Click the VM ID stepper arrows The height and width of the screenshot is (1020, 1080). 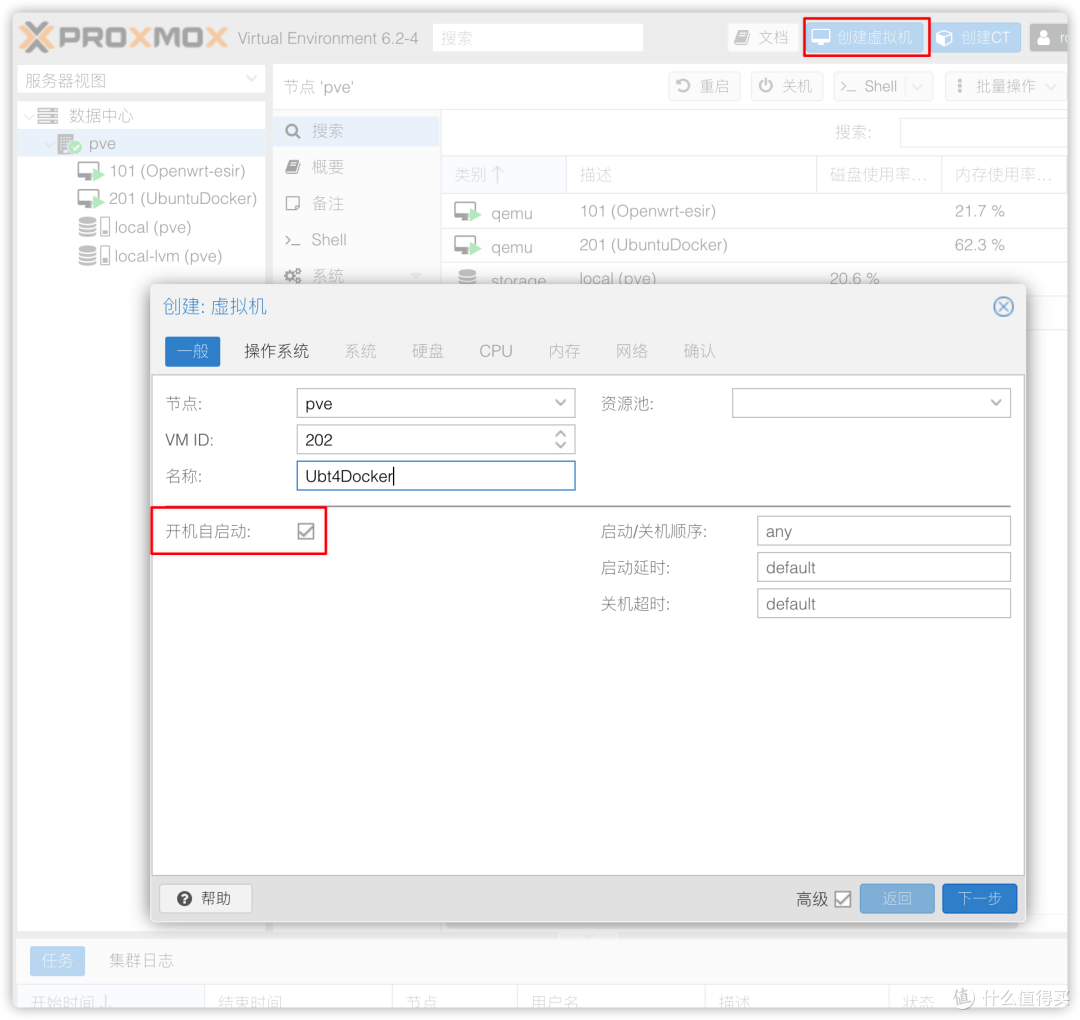pos(560,439)
